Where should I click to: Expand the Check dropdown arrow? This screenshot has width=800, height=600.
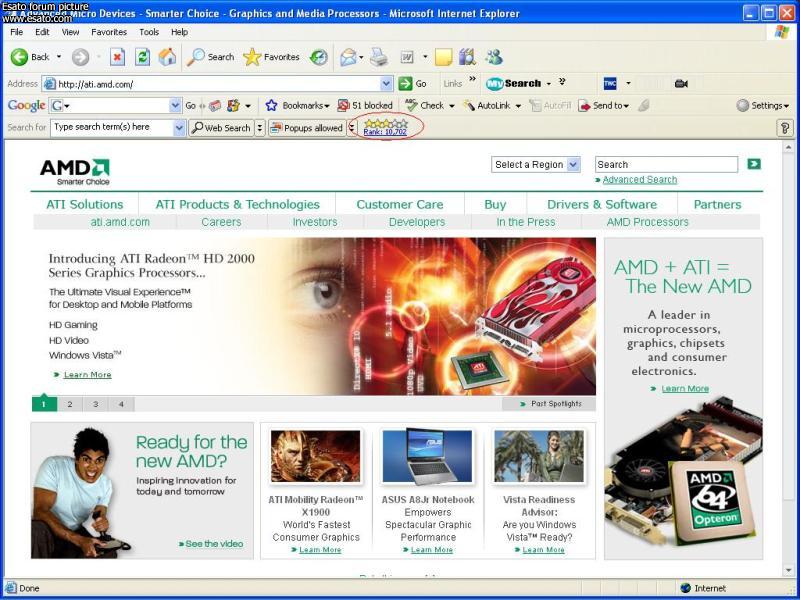pos(452,106)
